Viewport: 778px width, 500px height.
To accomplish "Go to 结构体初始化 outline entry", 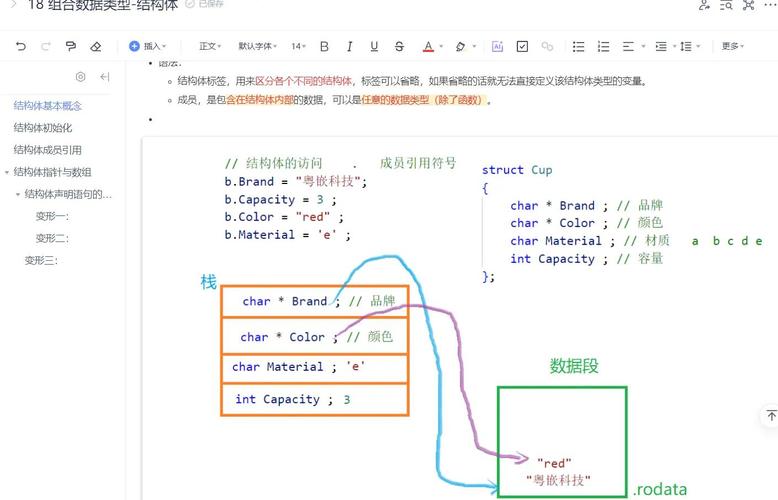I will click(x=43, y=127).
